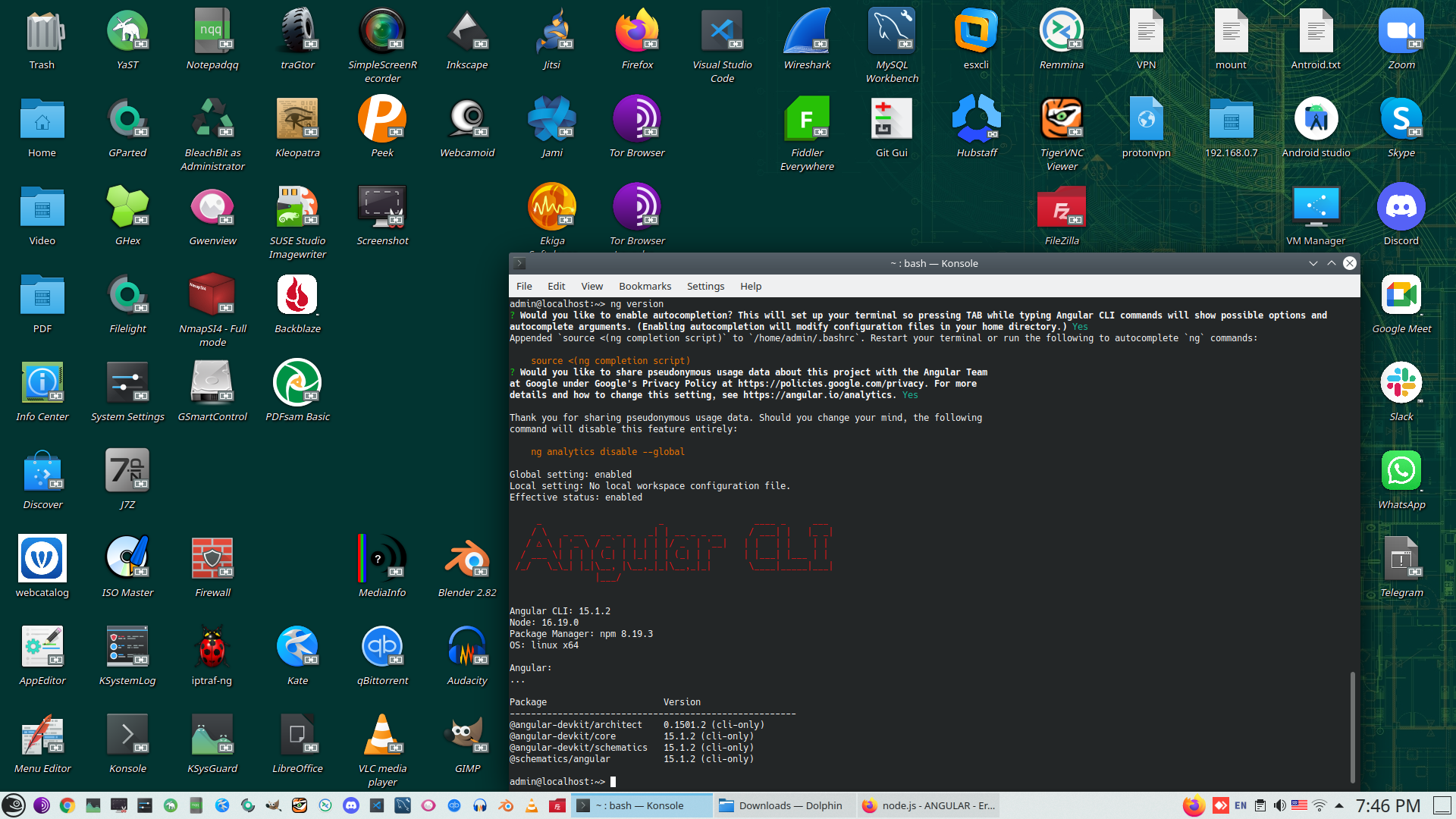This screenshot has height=819, width=1456.
Task: Open the volume control in system tray
Action: pyautogui.click(x=1279, y=805)
